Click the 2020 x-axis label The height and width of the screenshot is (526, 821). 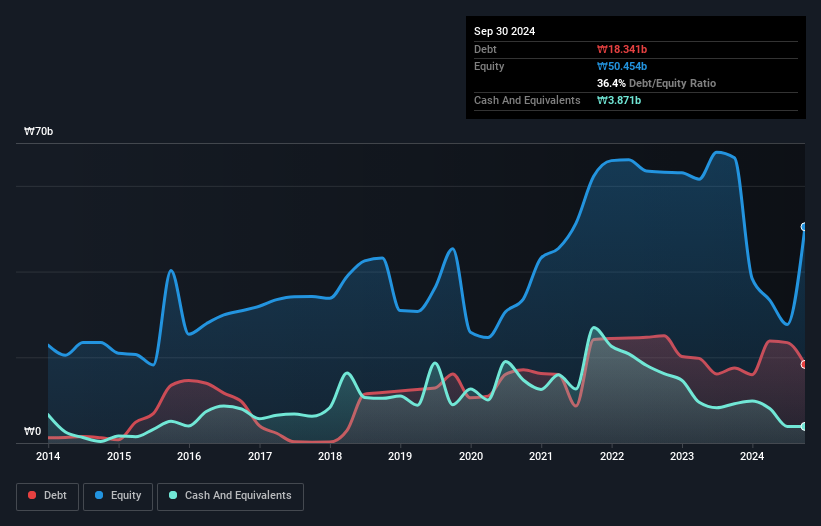tap(471, 456)
